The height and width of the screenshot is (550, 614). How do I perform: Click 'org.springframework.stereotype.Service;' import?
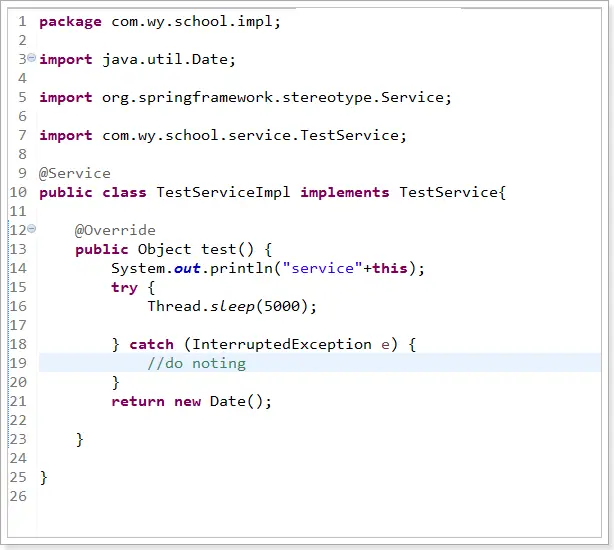(x=277, y=97)
